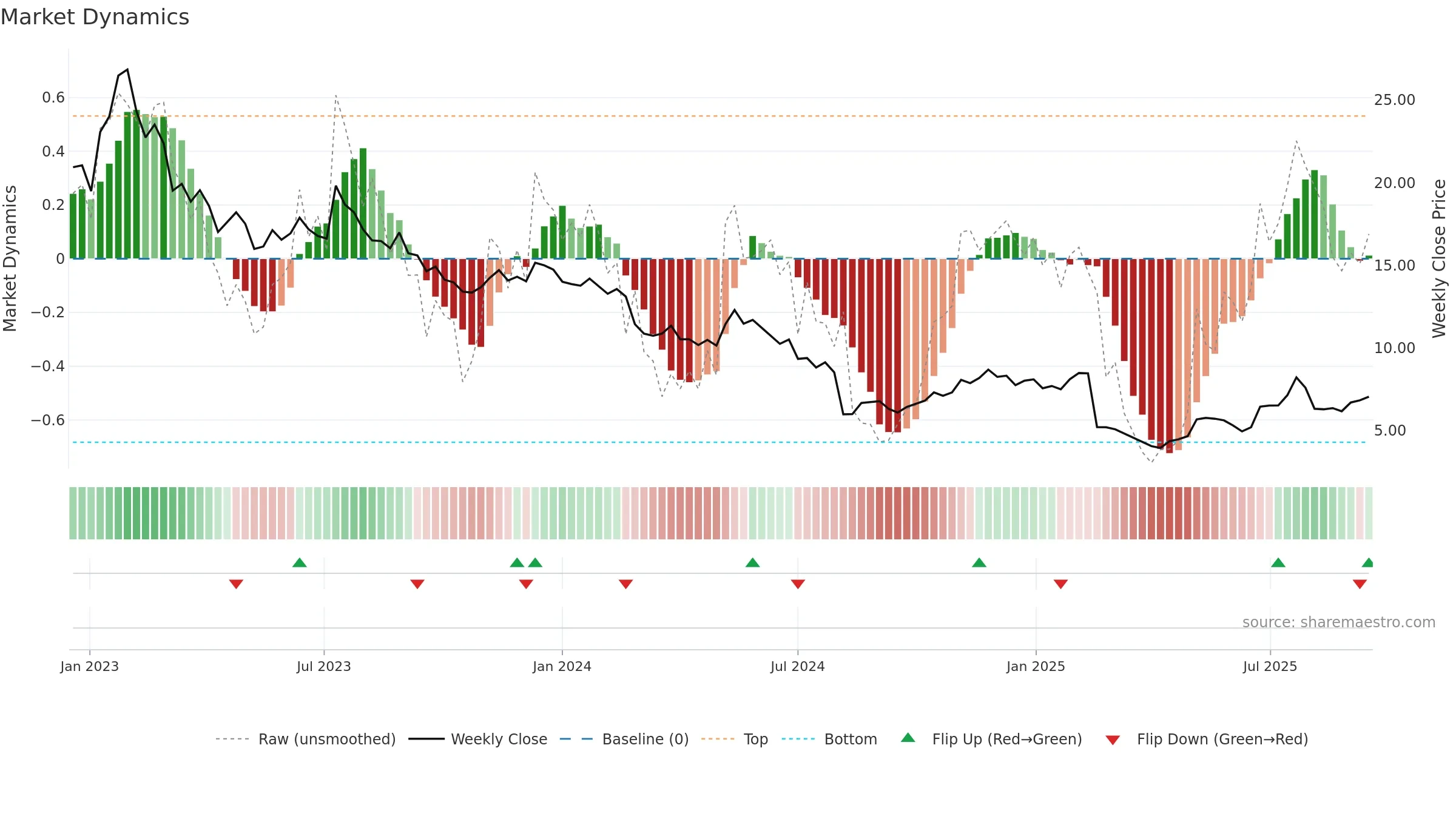Toggle the Top legend entry
Image resolution: width=1456 pixels, height=819 pixels.
pos(735,739)
